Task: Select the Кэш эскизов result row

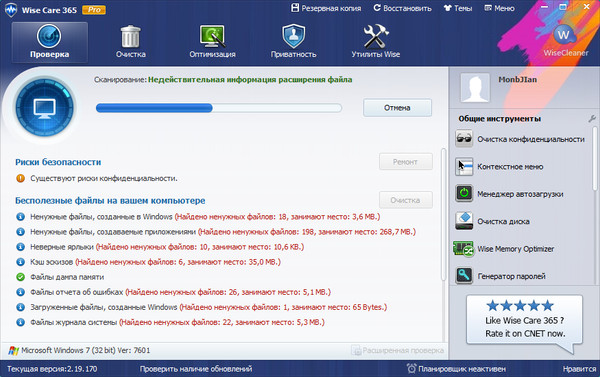Action: click(x=148, y=262)
